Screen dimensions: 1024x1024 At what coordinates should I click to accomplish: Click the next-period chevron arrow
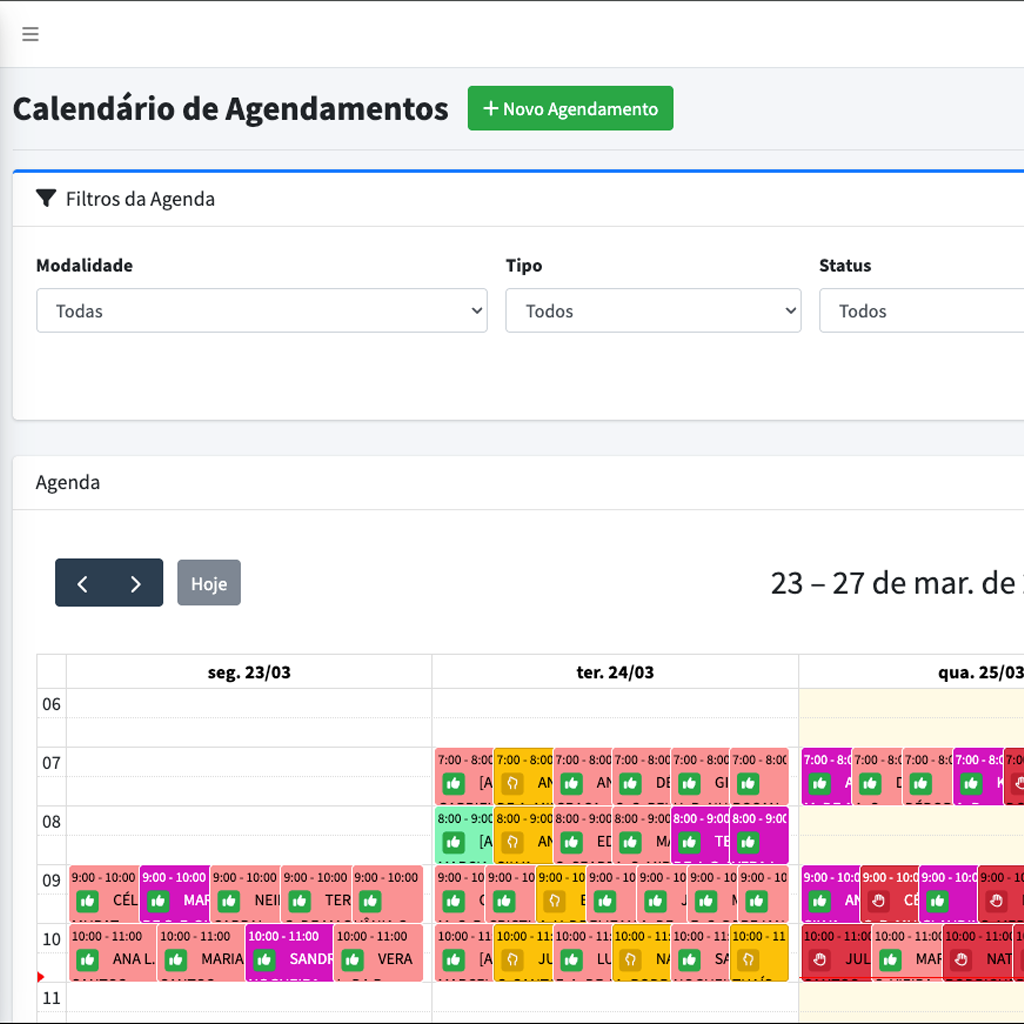pyautogui.click(x=136, y=582)
